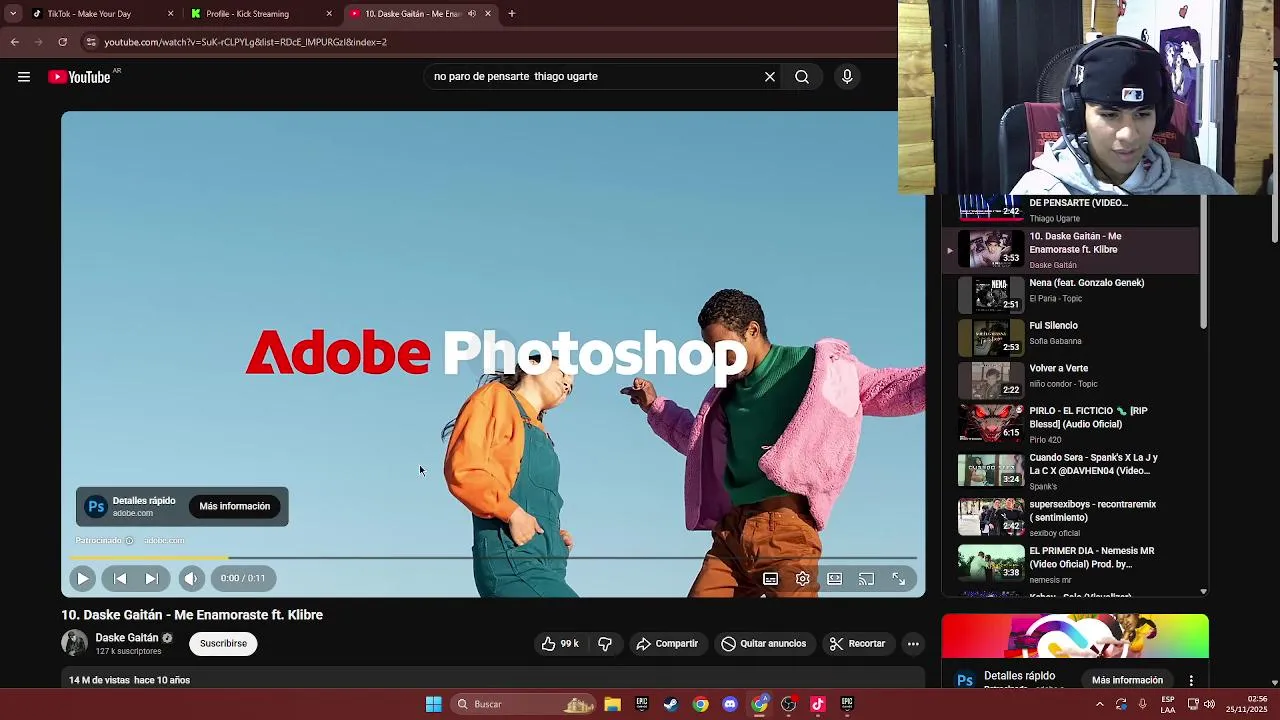
Task: Switch to Profile - Kick Streaming tab
Action: (260, 14)
